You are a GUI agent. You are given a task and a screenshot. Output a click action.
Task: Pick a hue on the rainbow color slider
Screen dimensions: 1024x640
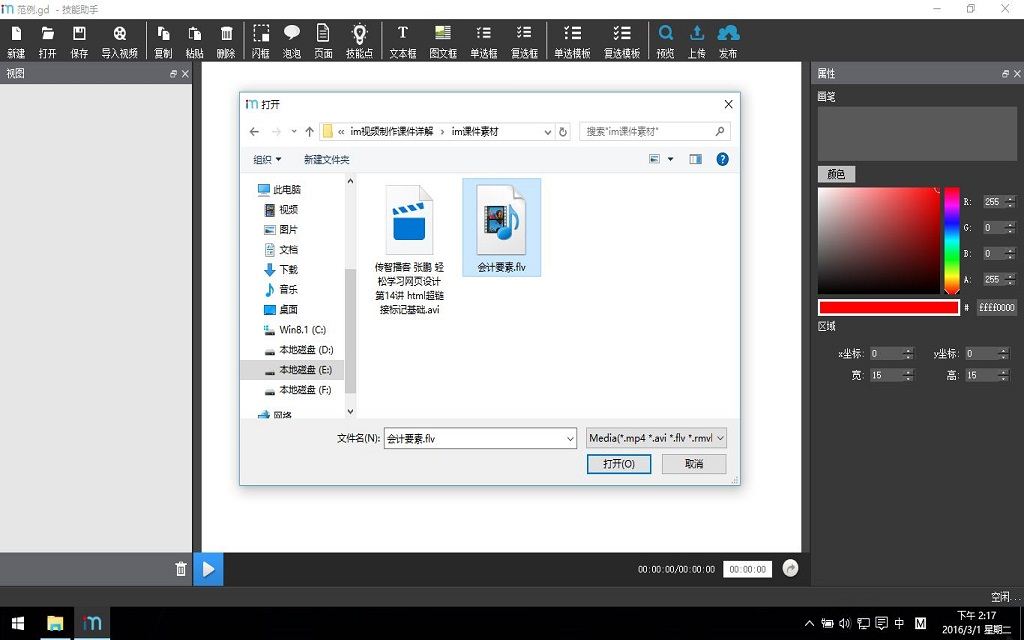point(952,240)
